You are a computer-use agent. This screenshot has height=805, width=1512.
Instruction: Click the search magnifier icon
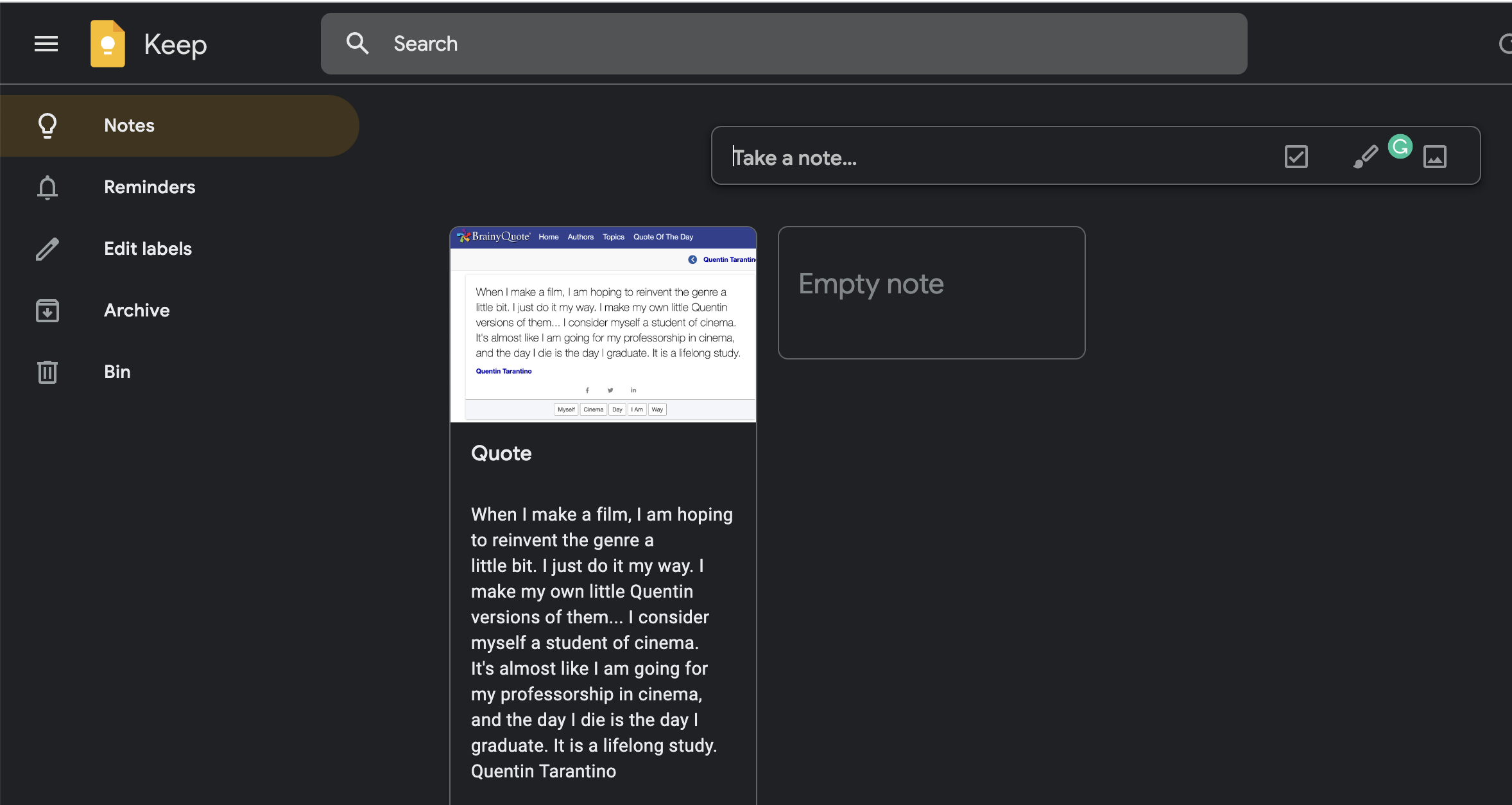[357, 44]
